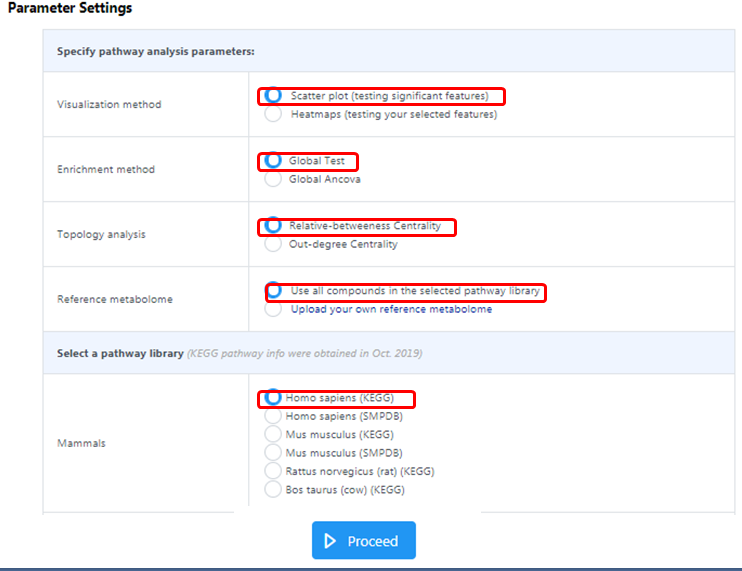This screenshot has height=571, width=742.
Task: Choose Mus musculus (KEGG) library
Action: coord(273,434)
